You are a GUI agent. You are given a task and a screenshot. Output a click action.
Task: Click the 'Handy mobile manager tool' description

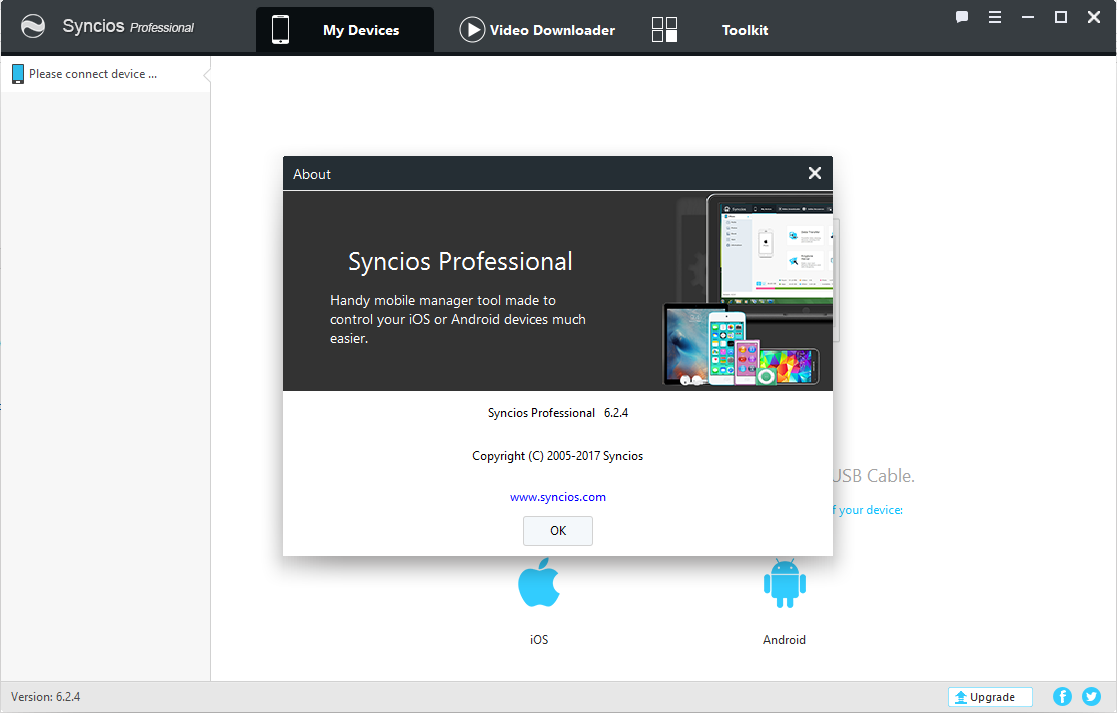[x=458, y=319]
